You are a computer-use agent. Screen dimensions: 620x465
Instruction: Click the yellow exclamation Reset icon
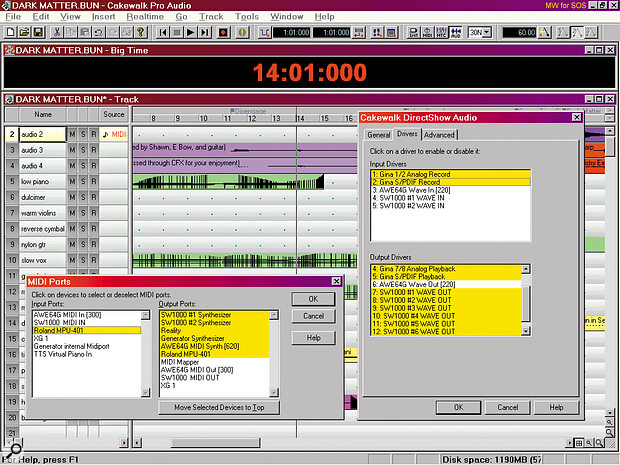point(242,32)
